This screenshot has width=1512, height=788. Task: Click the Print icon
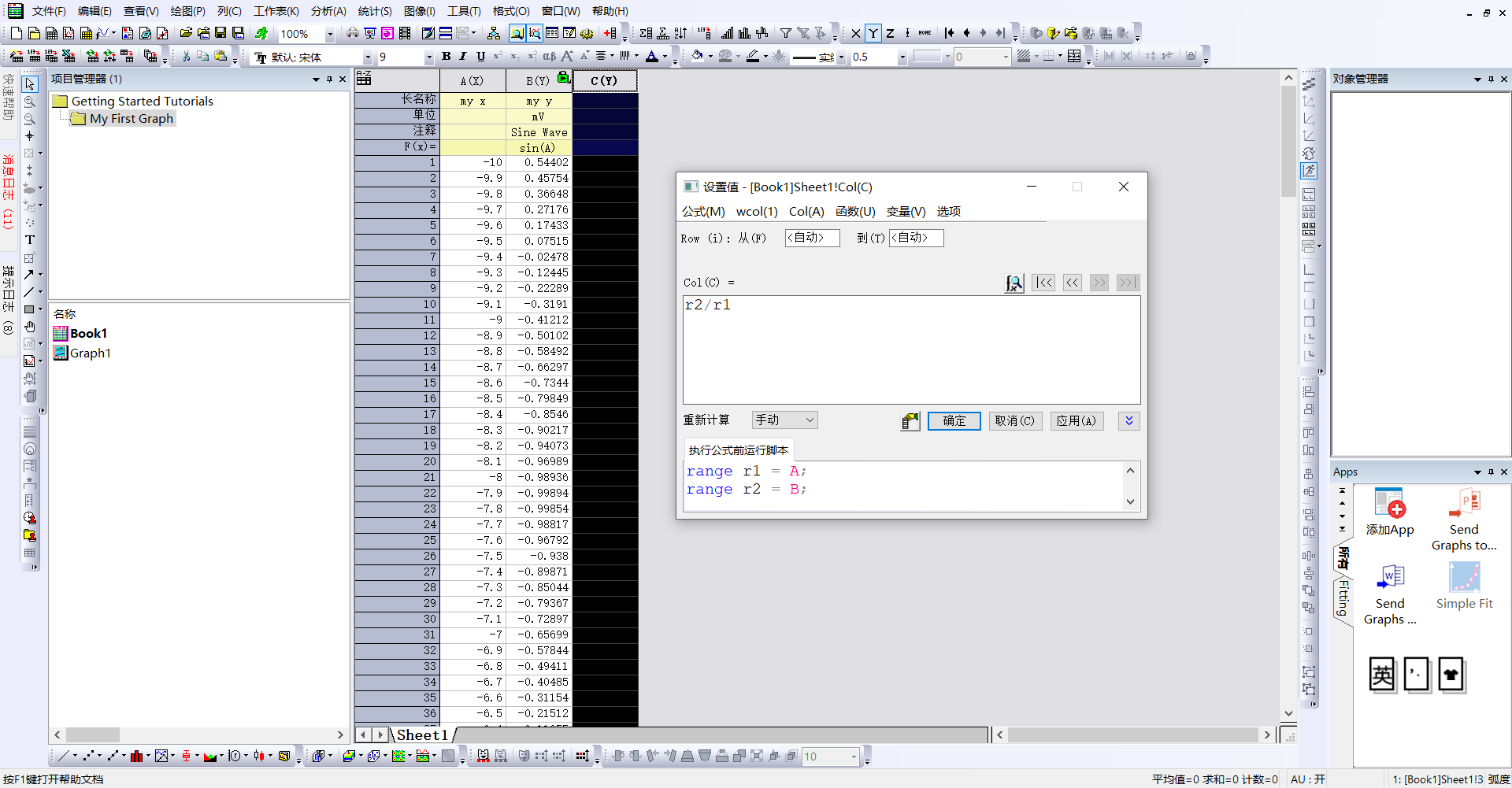352,33
